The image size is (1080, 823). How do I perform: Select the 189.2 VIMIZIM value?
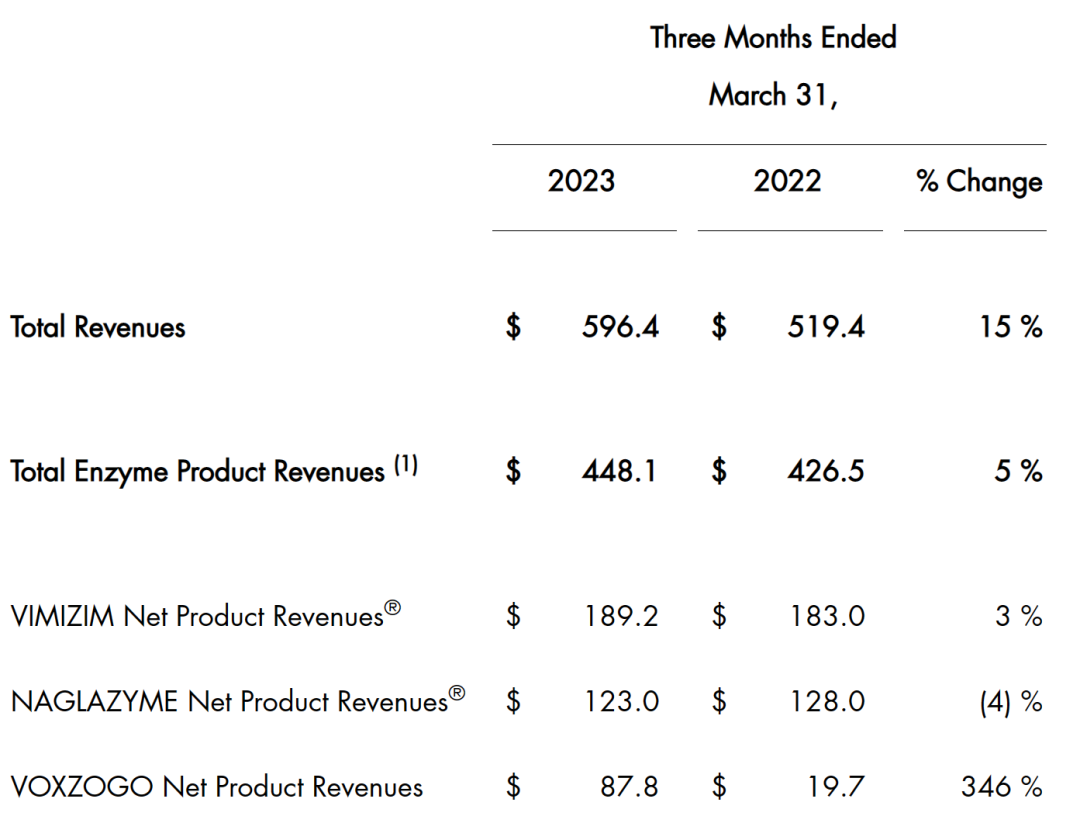pos(620,616)
